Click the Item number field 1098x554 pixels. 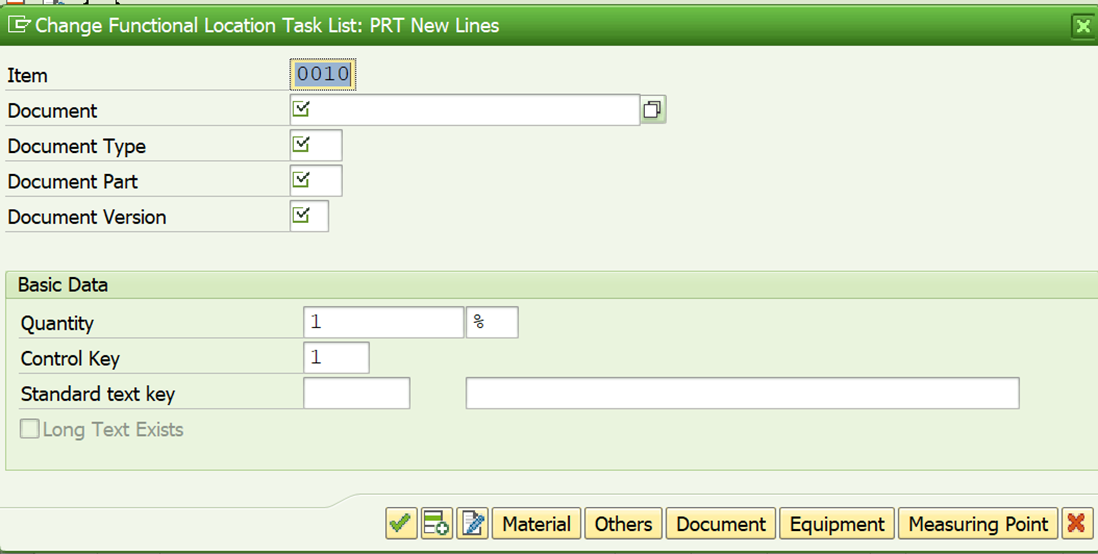pos(323,75)
